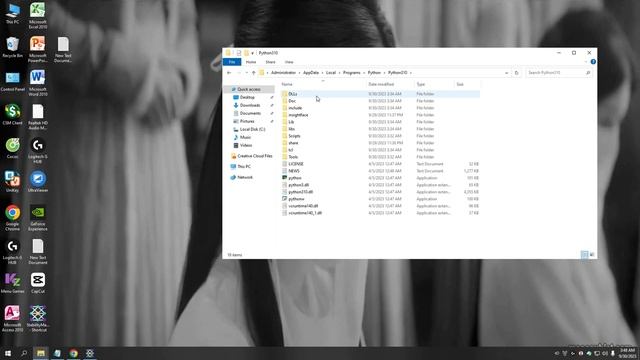
Task: Select Downloads in navigation pane
Action: pyautogui.click(x=249, y=105)
